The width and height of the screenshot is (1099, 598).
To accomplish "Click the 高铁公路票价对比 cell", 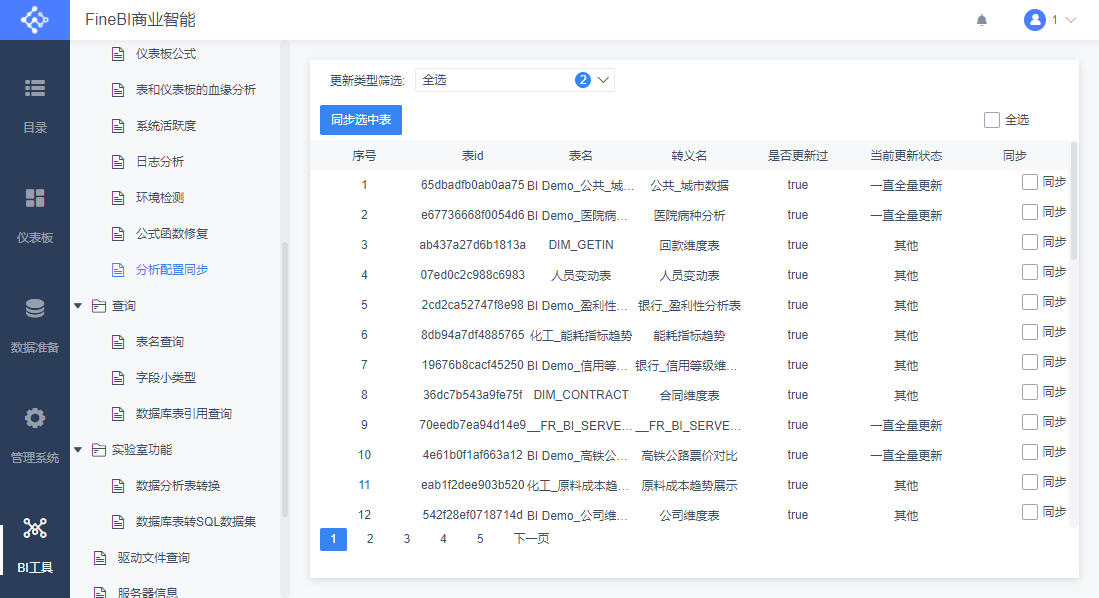I will point(689,456).
